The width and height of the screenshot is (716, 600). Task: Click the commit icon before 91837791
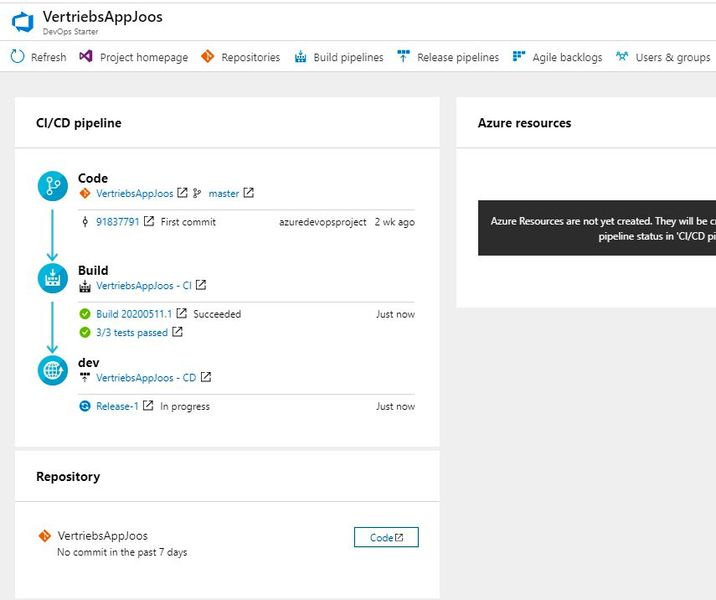[85, 222]
